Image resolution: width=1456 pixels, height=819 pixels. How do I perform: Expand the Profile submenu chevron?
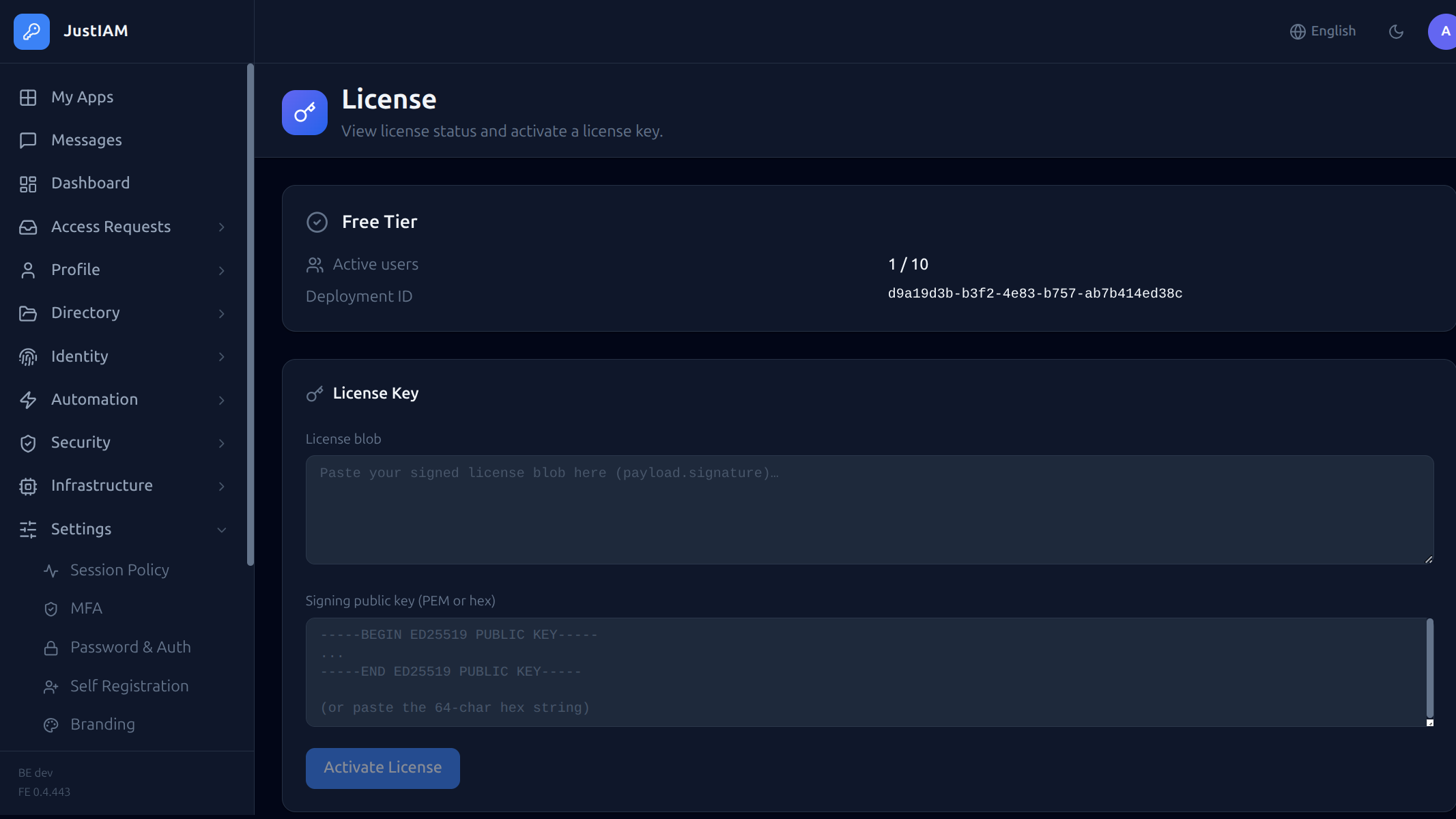click(x=221, y=270)
